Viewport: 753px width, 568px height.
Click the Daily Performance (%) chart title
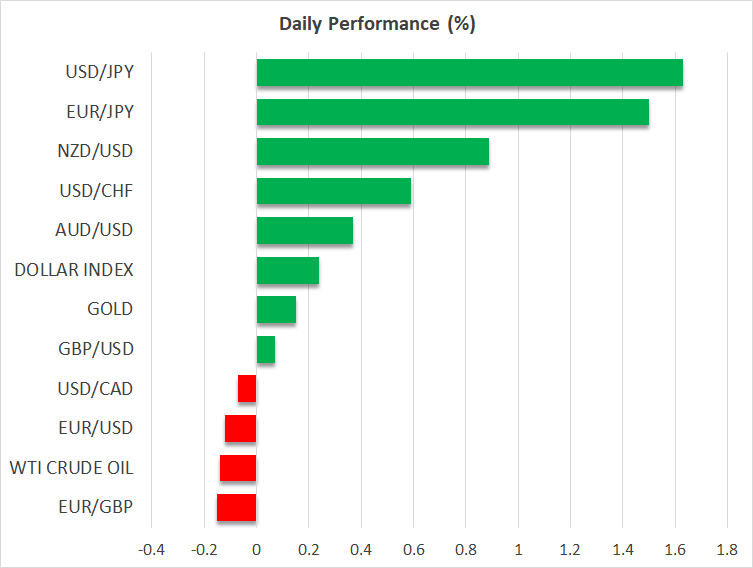[375, 24]
